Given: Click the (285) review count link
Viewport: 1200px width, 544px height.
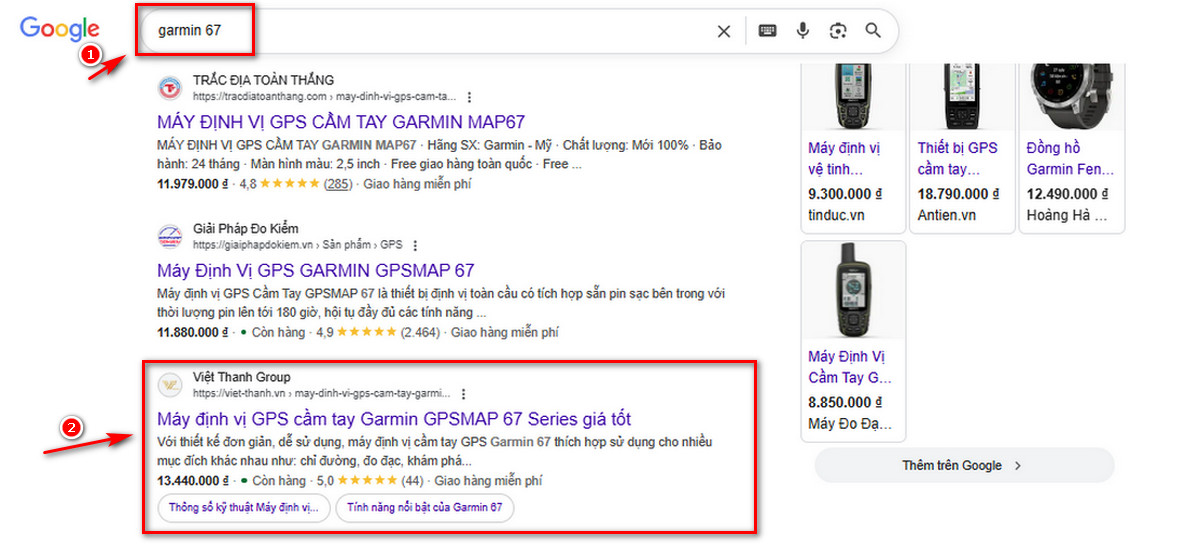Looking at the screenshot, I should (338, 184).
